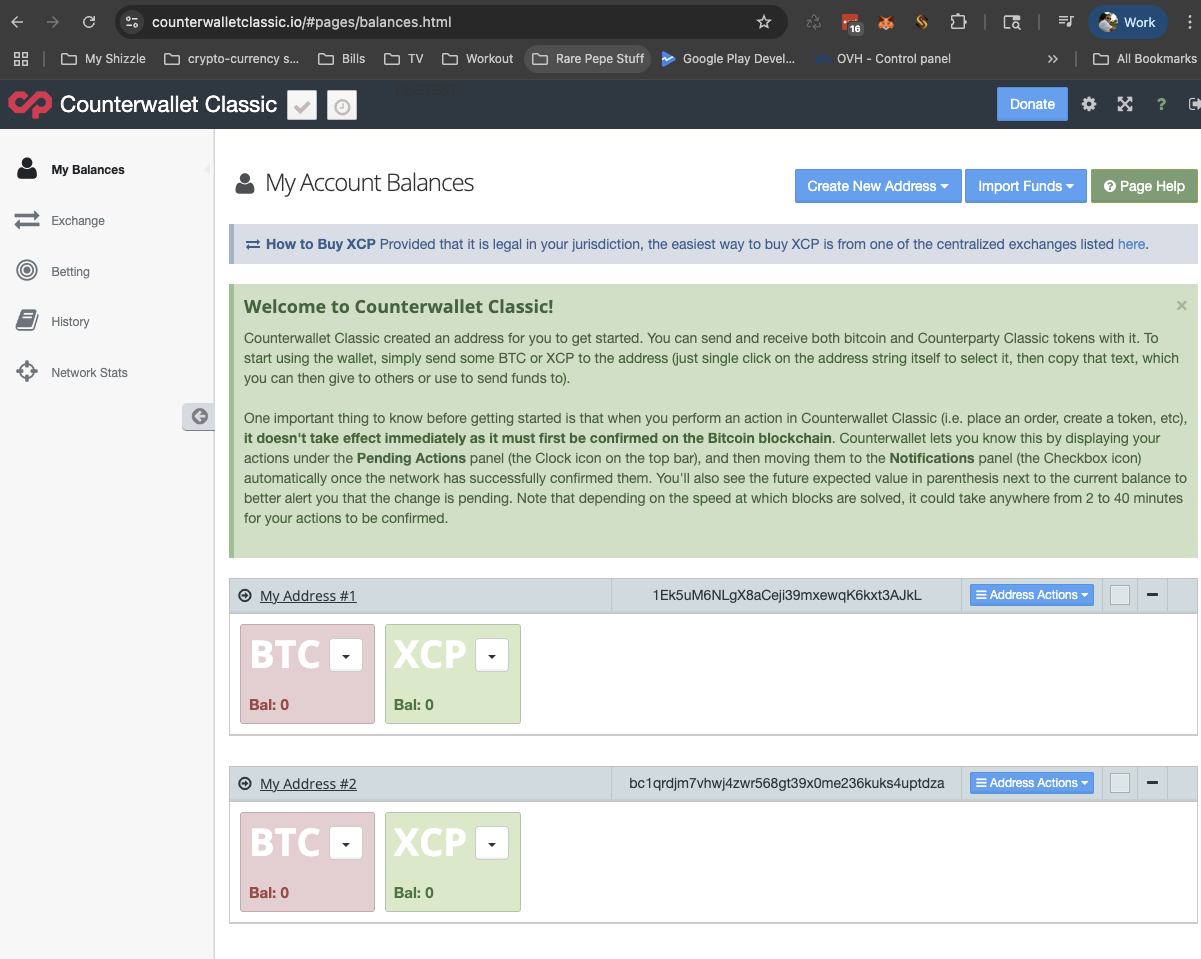The width and height of the screenshot is (1201, 959).
Task: Open Workout bookmark folder
Action: [477, 59]
